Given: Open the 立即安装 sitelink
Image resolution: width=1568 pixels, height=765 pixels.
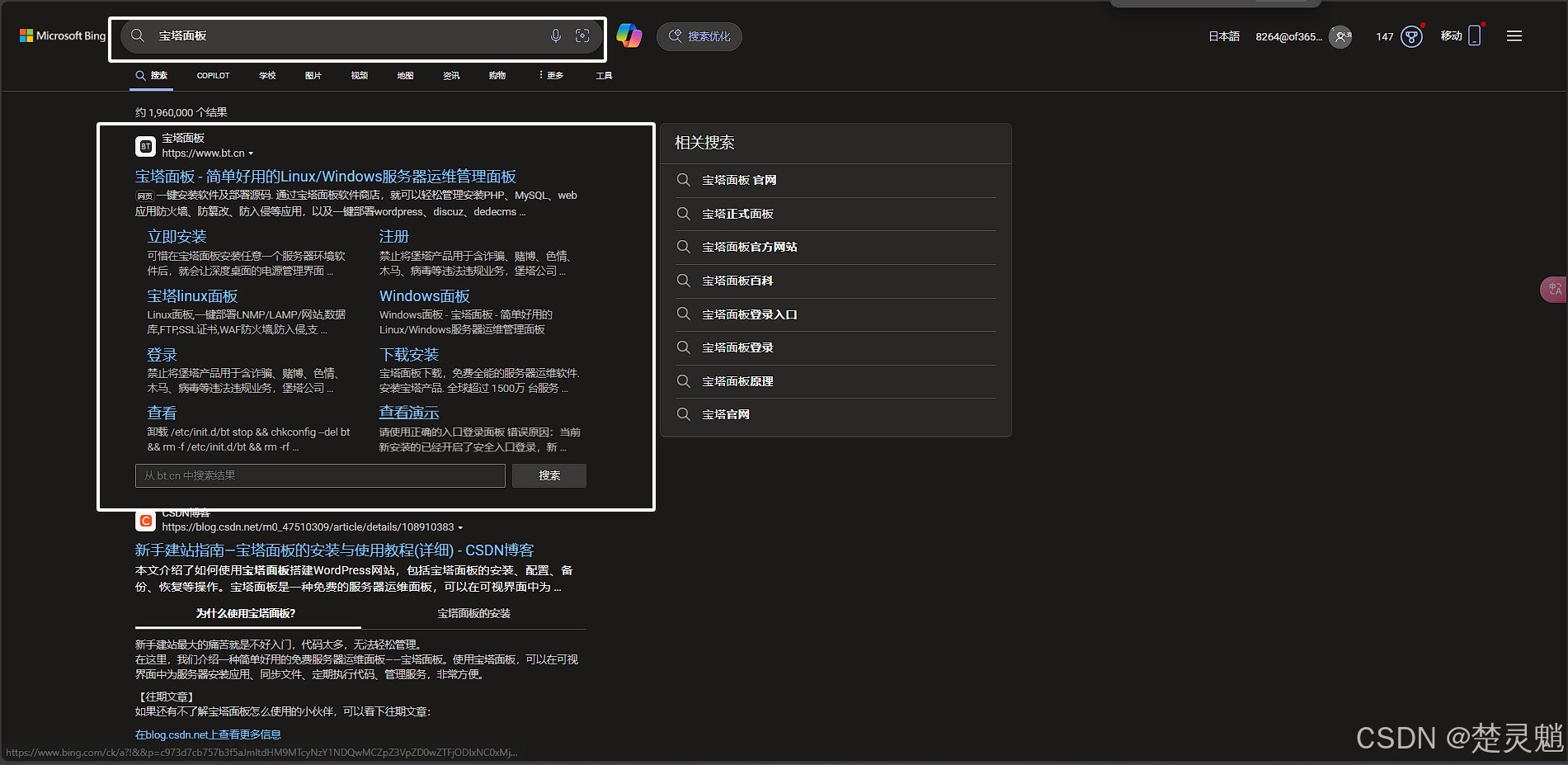Looking at the screenshot, I should click(x=177, y=237).
